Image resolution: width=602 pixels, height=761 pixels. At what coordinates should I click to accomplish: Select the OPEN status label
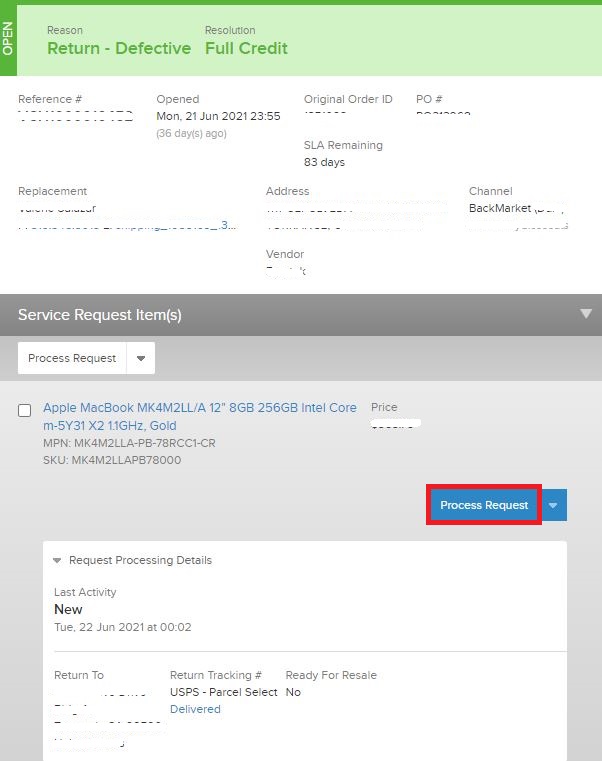(x=8, y=38)
